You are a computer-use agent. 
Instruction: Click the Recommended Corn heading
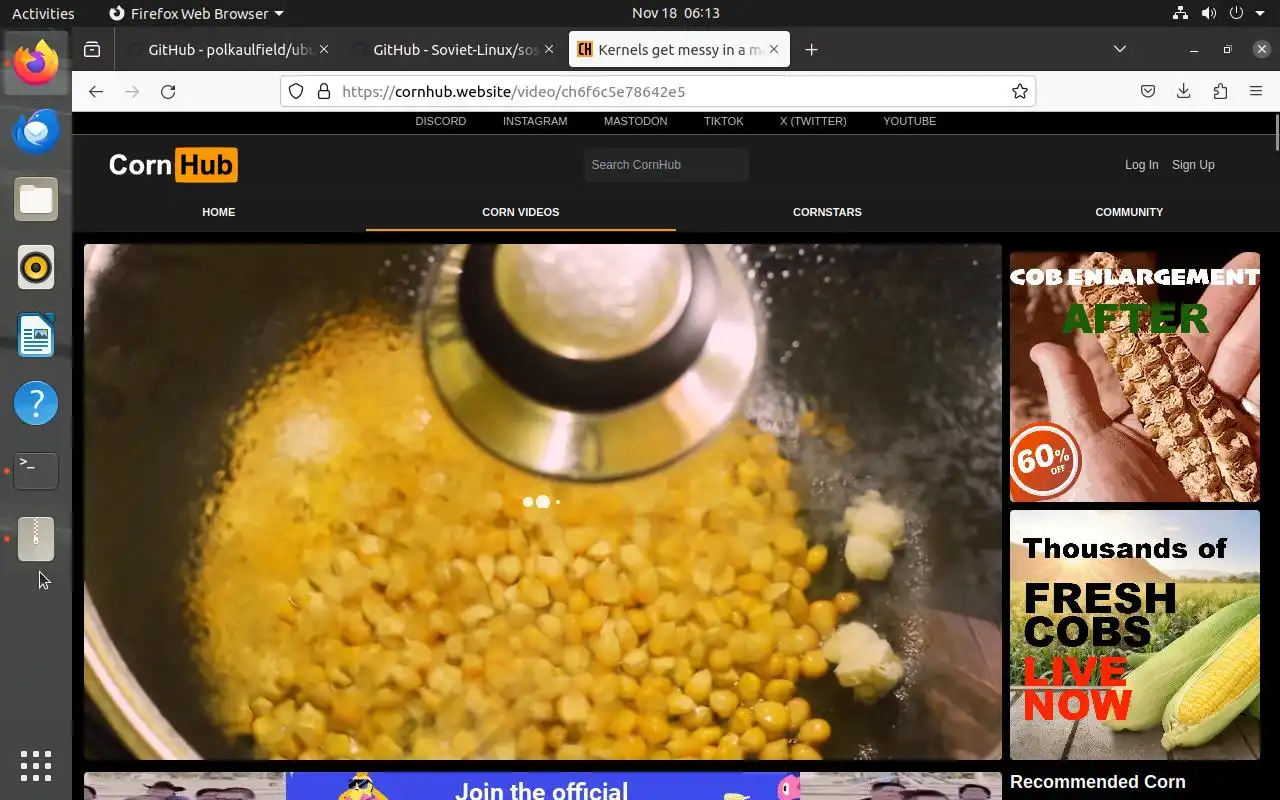1097,782
